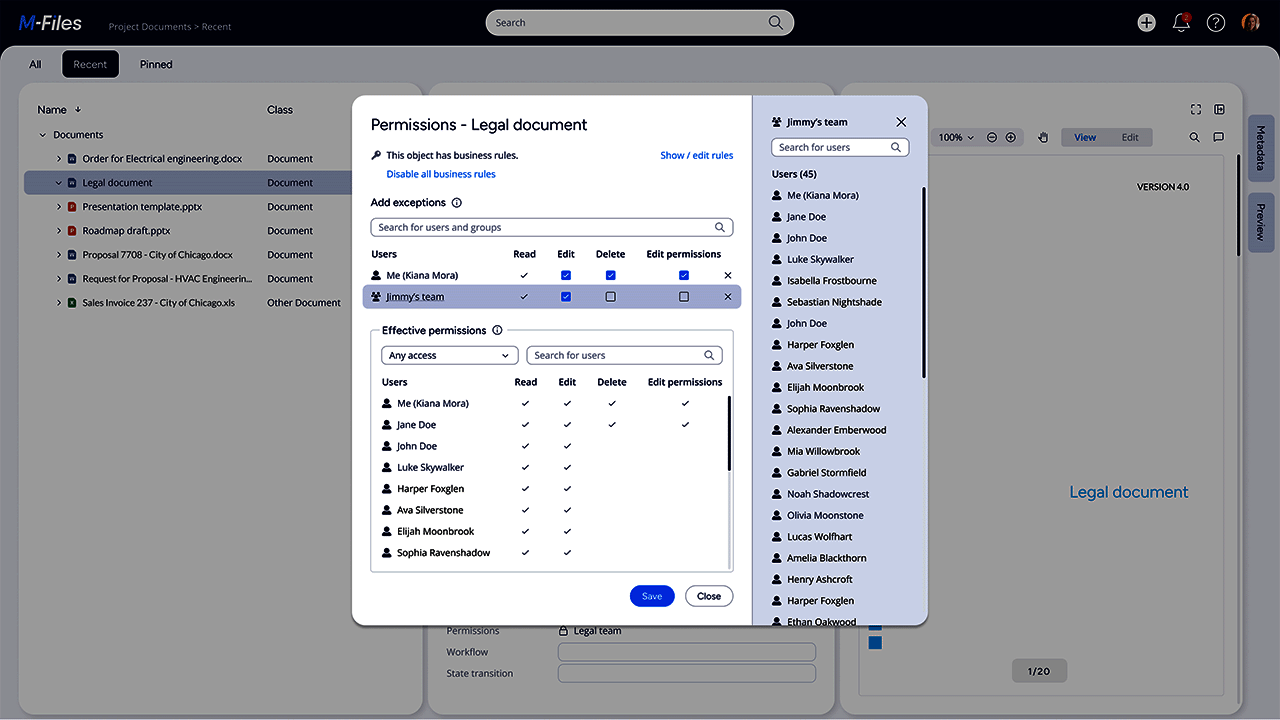Click the plus create-new icon in top bar
The width and height of the screenshot is (1280, 720).
point(1146,23)
